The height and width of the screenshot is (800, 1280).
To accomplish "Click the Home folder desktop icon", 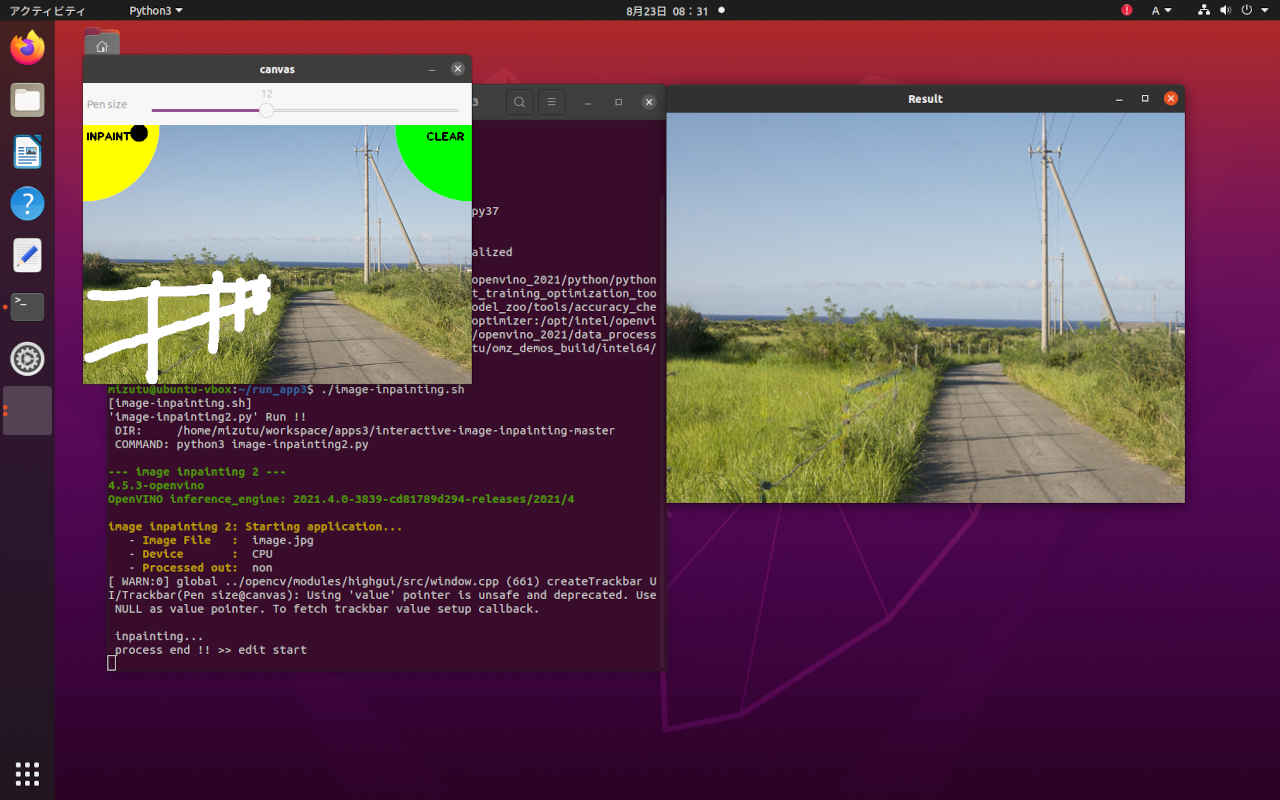I will pos(102,44).
